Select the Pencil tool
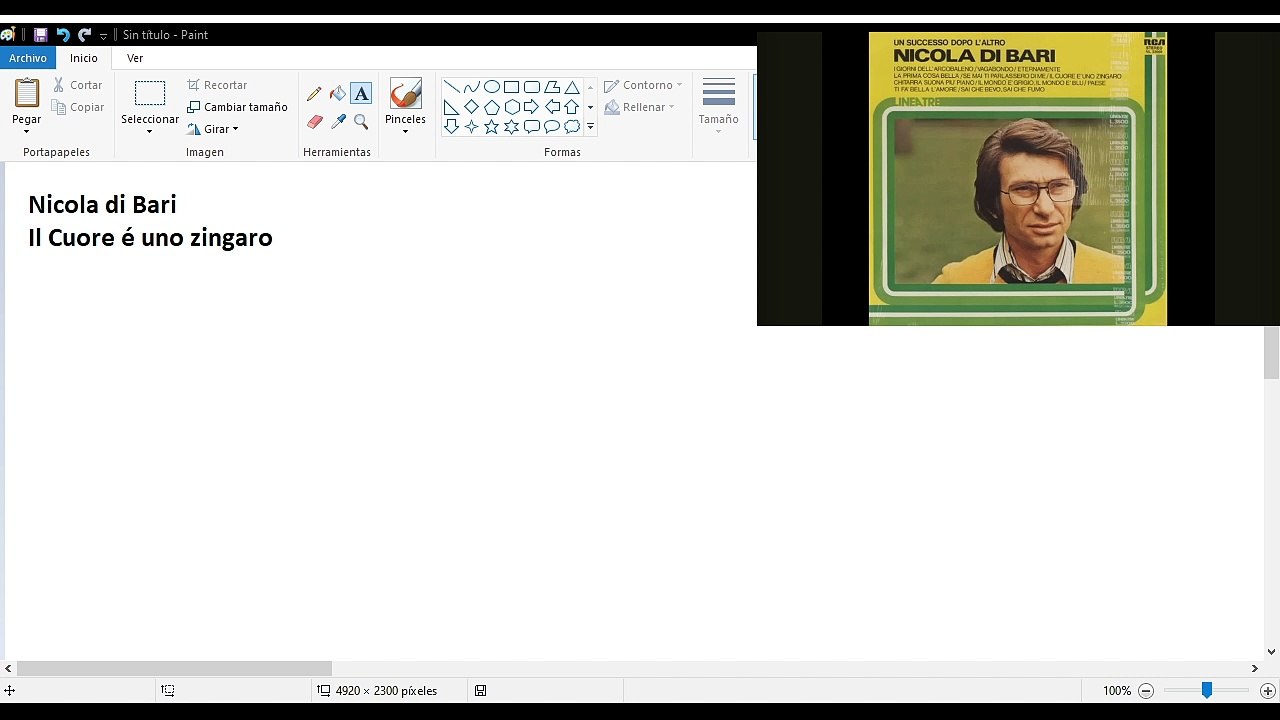The height and width of the screenshot is (720, 1280). click(314, 94)
